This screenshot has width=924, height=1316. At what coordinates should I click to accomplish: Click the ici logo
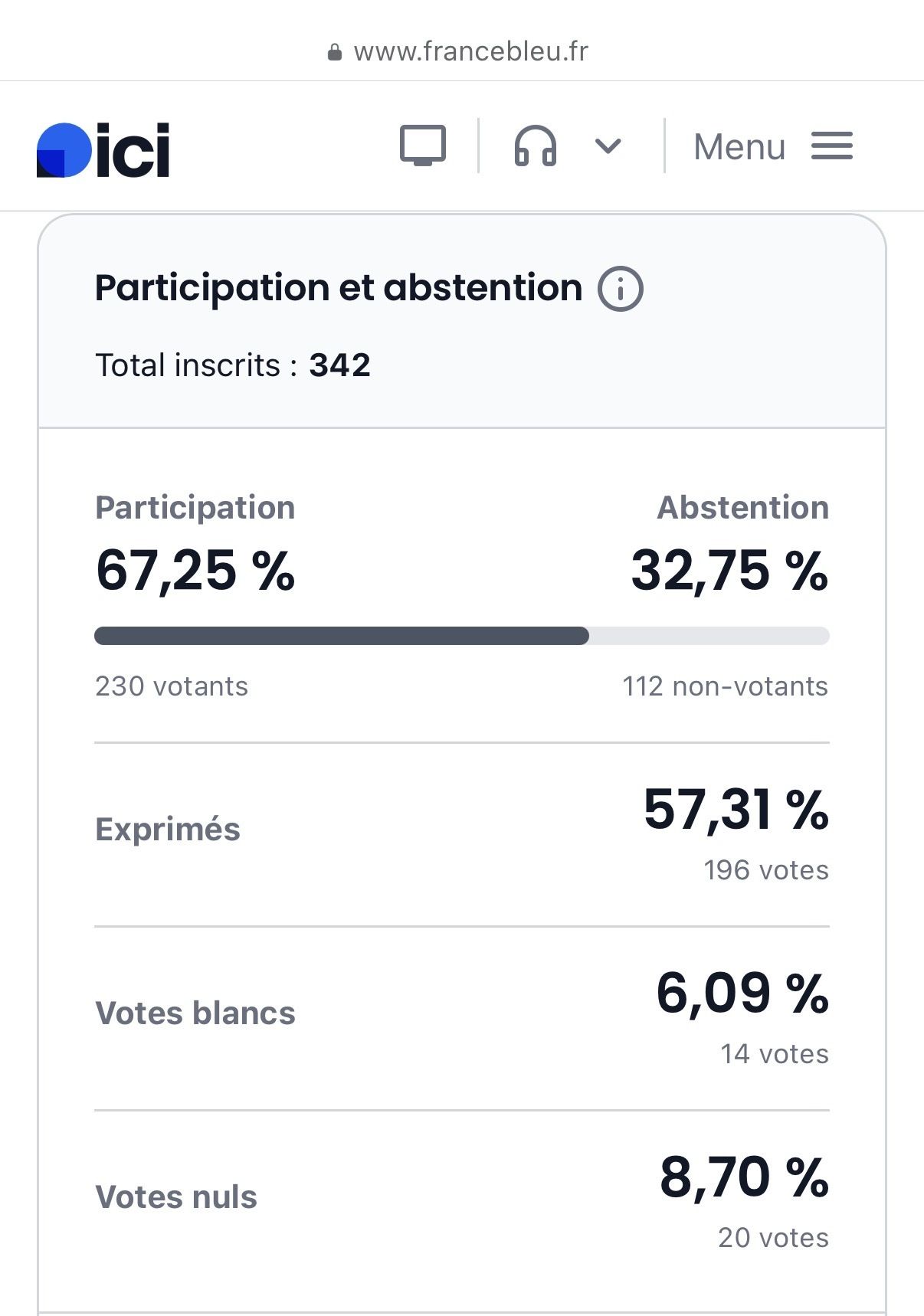pos(103,149)
